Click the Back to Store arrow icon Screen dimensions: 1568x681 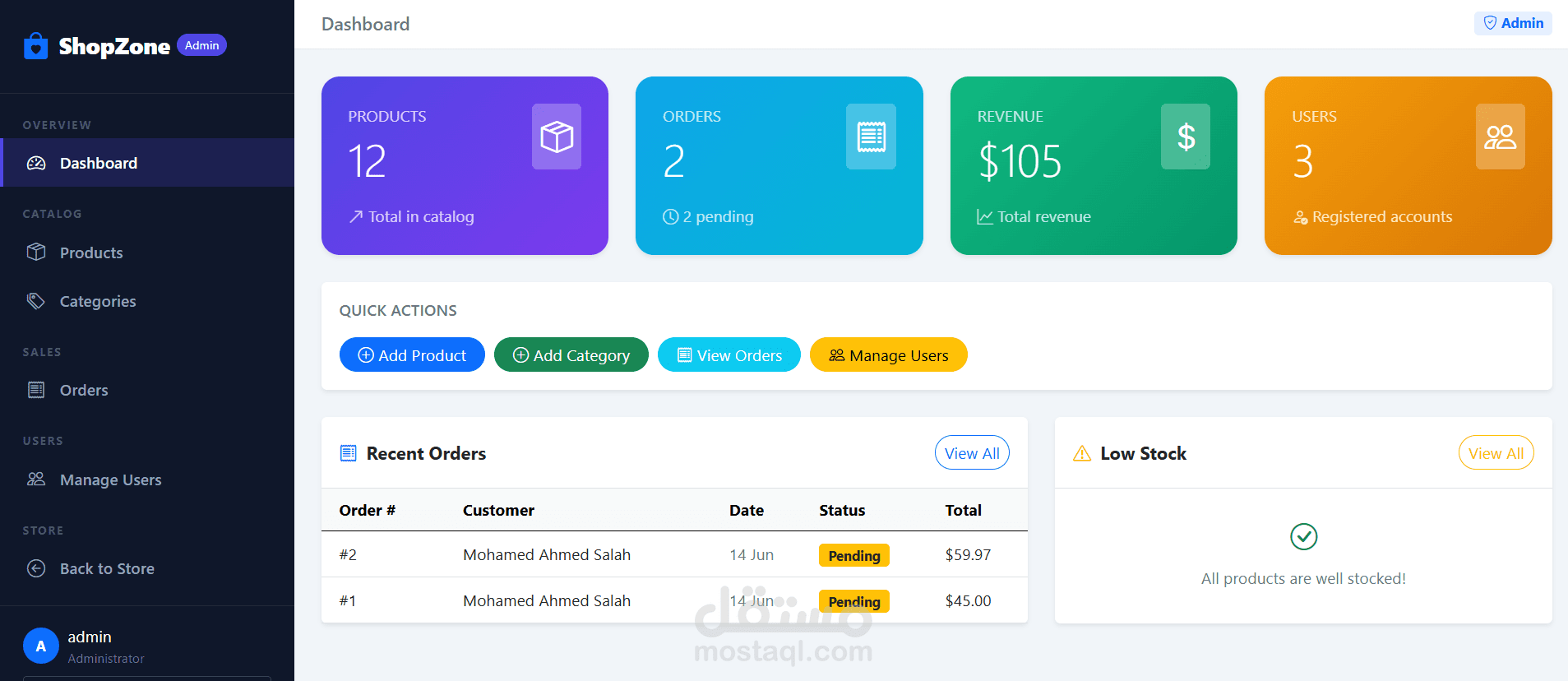click(36, 568)
